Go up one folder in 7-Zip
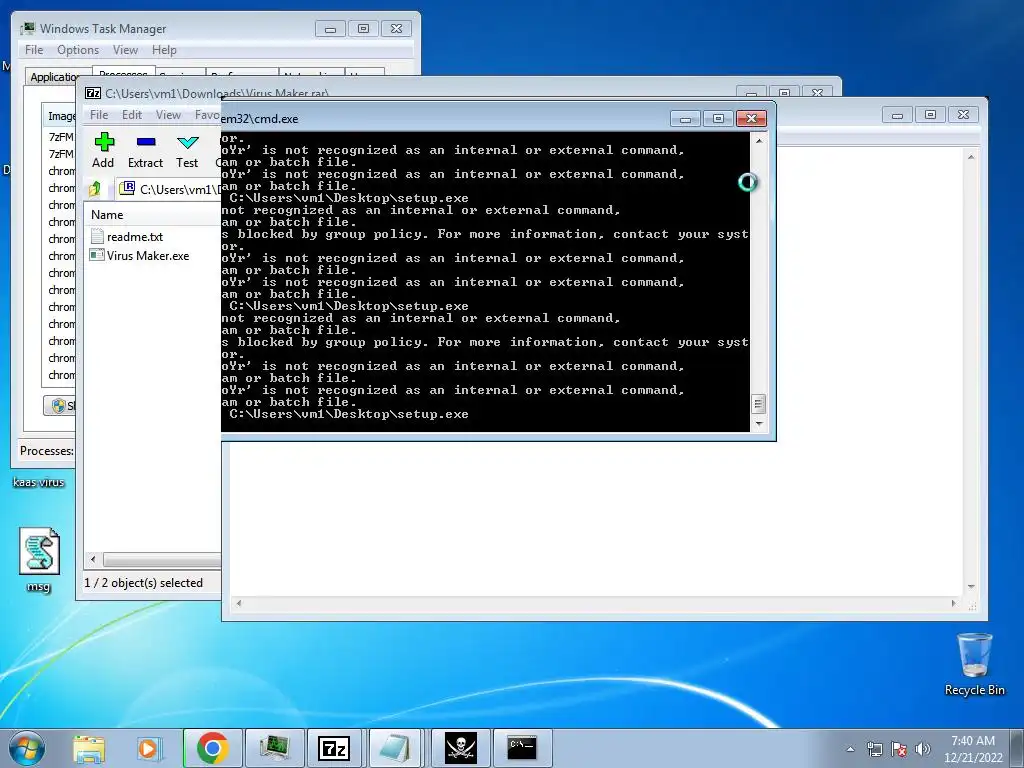 (95, 189)
